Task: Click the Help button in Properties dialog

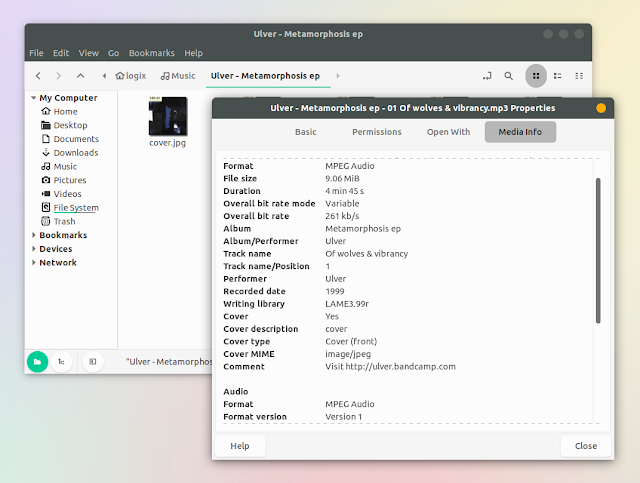Action: (x=240, y=446)
